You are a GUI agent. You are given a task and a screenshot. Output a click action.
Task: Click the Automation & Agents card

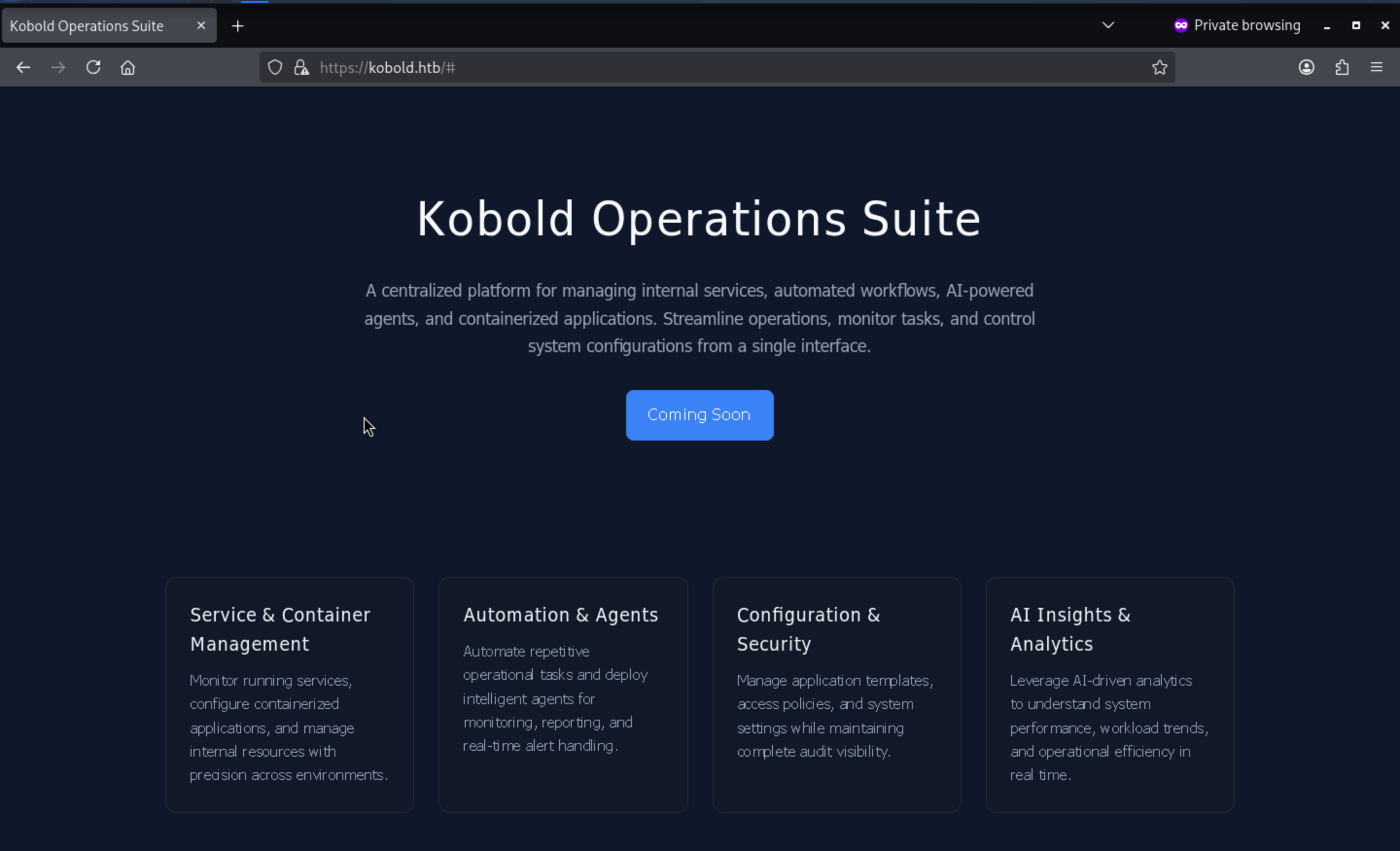tap(563, 694)
